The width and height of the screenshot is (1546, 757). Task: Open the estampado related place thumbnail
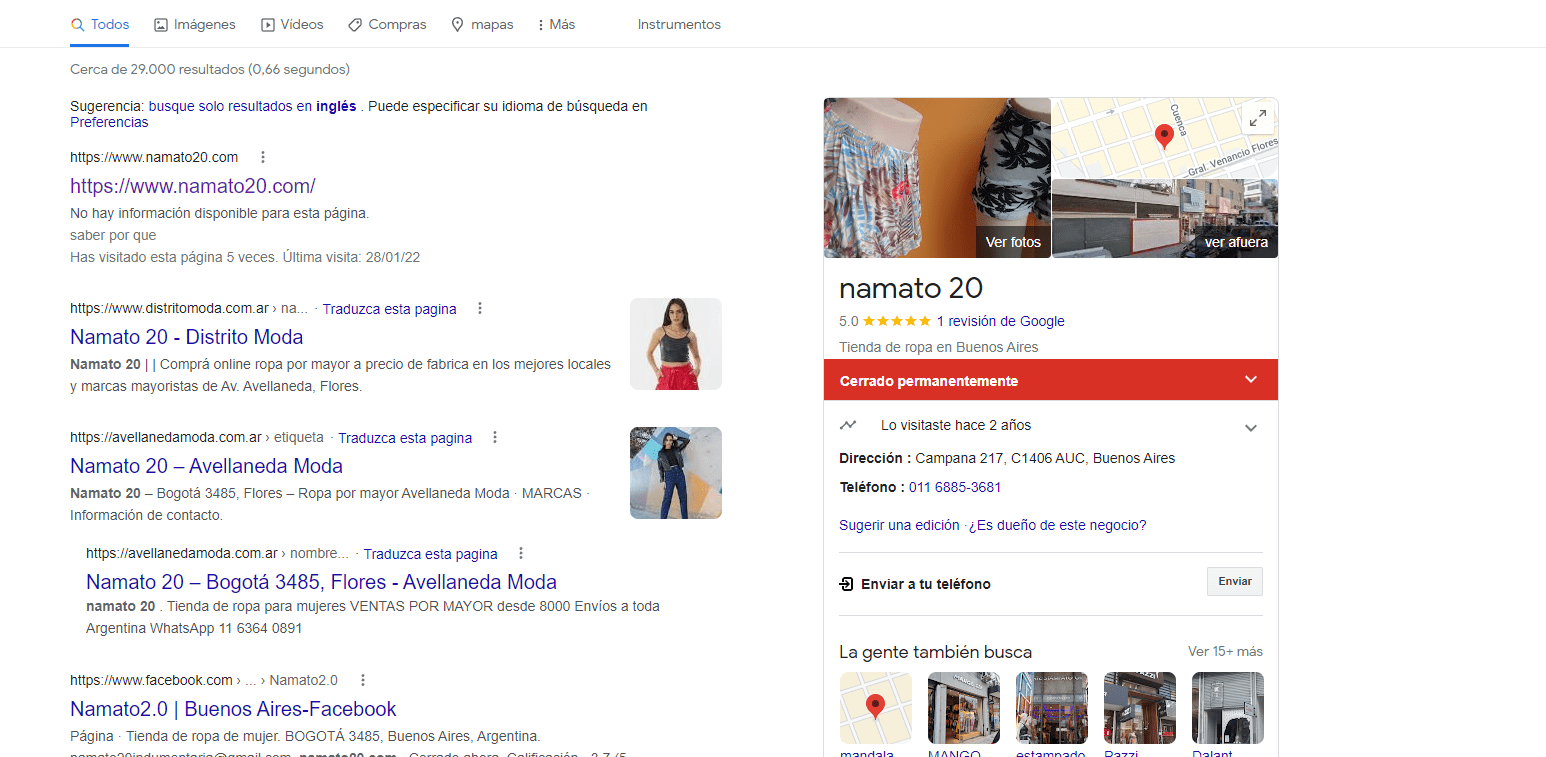point(1052,708)
